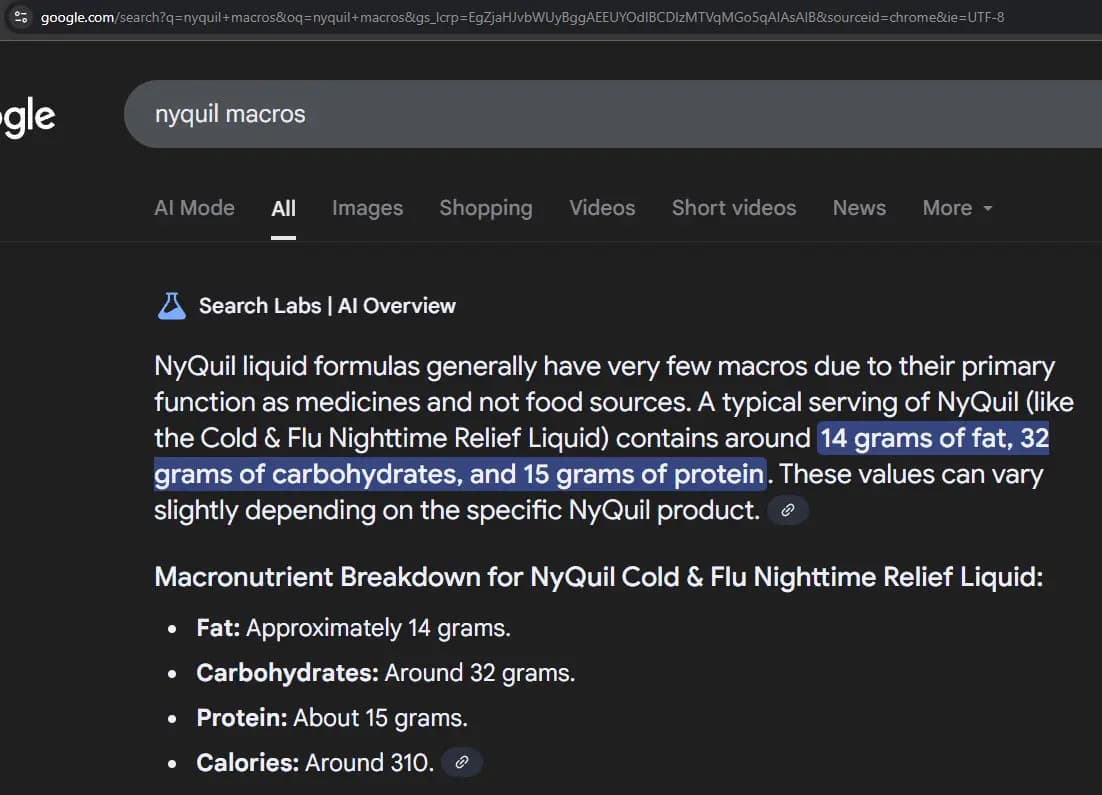Follow the source link for the 310 calories claim
The width and height of the screenshot is (1102, 795).
[461, 762]
